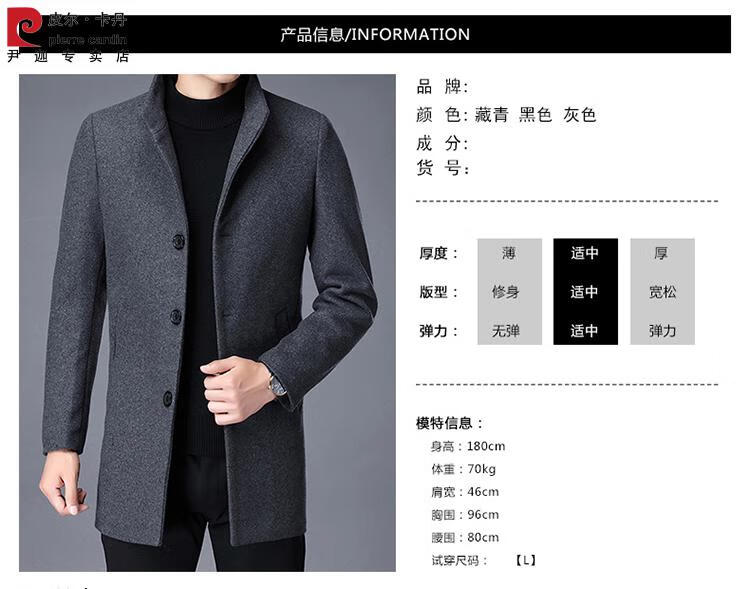Select the 黑色 color option
The width and height of the screenshot is (750, 589).
click(x=535, y=115)
